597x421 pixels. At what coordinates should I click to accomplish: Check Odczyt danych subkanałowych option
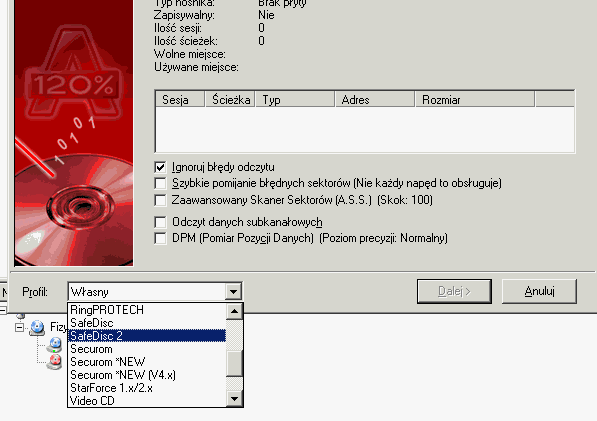(x=160, y=222)
